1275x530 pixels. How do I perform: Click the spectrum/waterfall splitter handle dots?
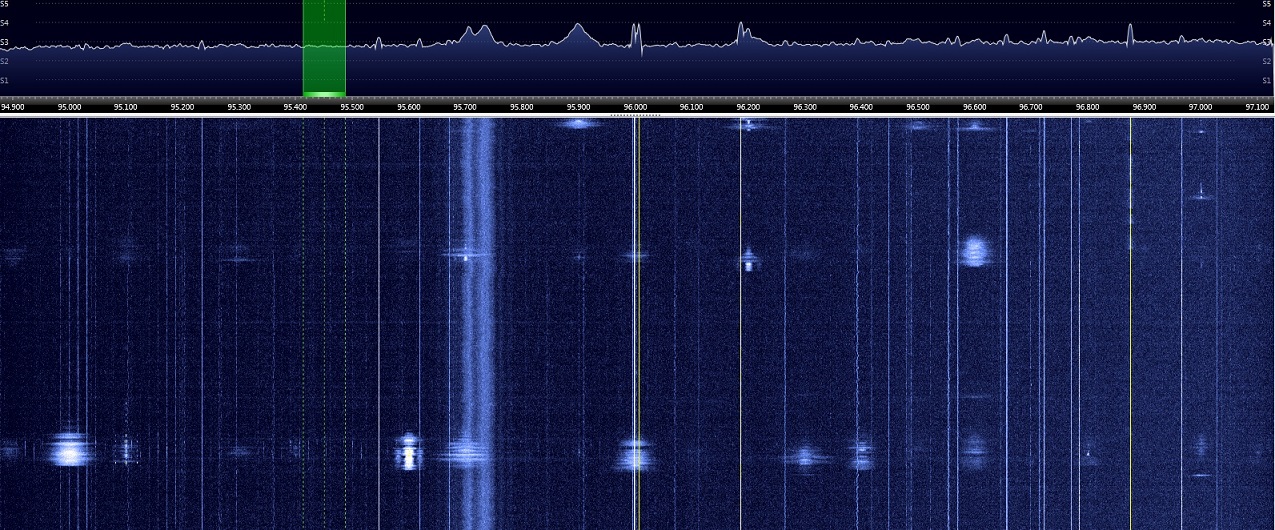click(635, 115)
